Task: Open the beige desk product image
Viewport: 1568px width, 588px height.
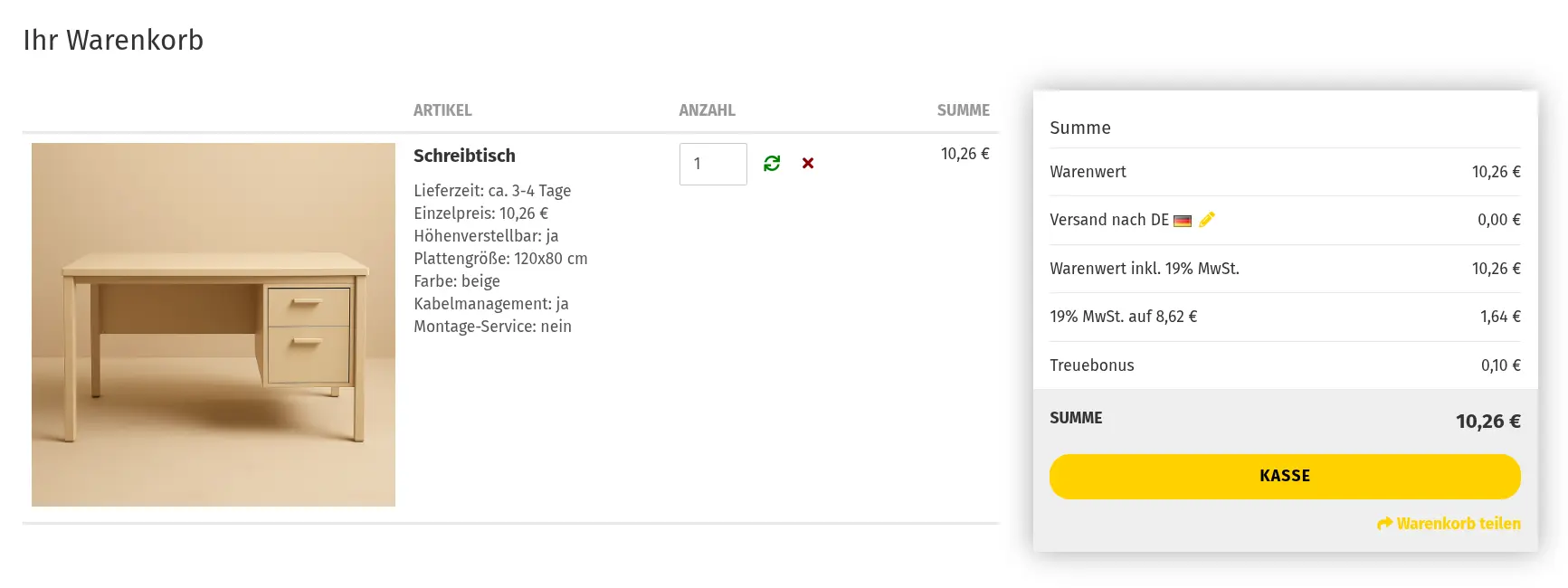Action: click(x=214, y=325)
